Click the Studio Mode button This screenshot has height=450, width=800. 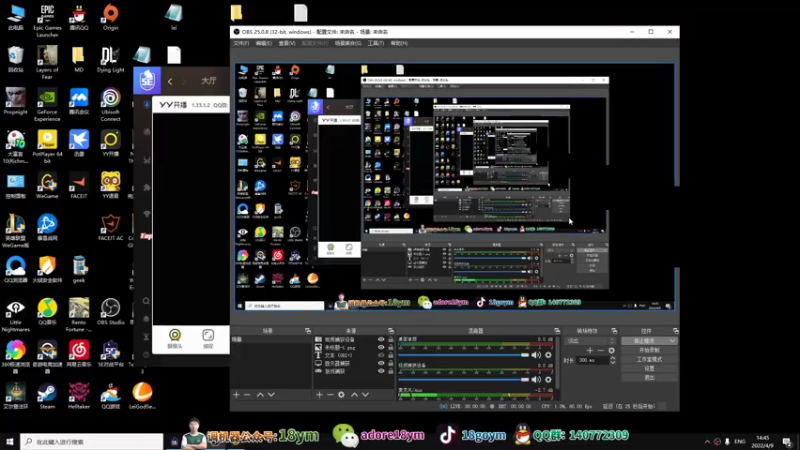(649, 359)
